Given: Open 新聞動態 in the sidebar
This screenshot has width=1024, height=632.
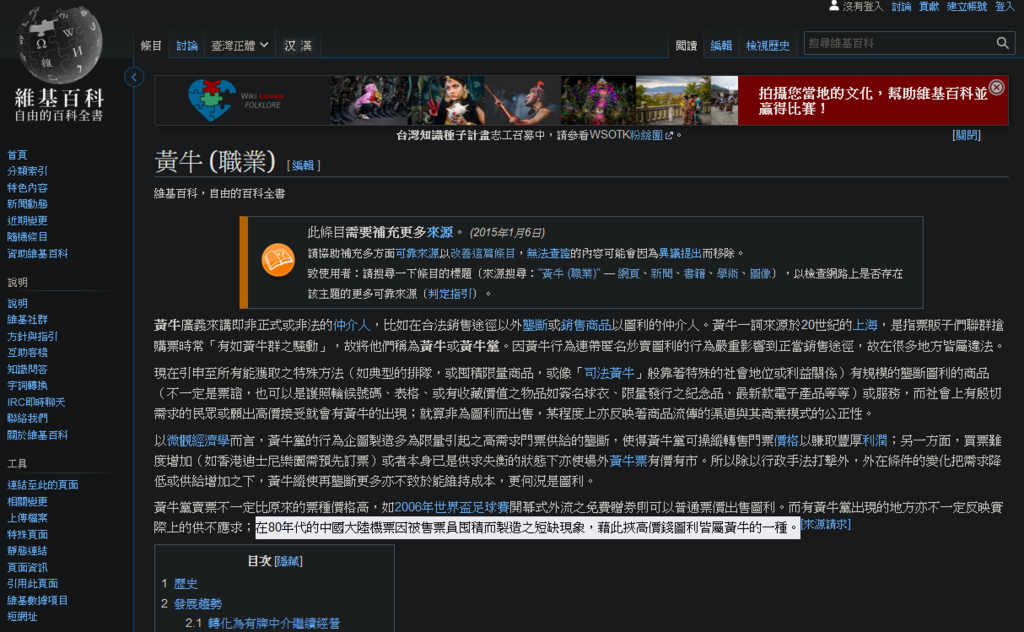Looking at the screenshot, I should (x=27, y=204).
